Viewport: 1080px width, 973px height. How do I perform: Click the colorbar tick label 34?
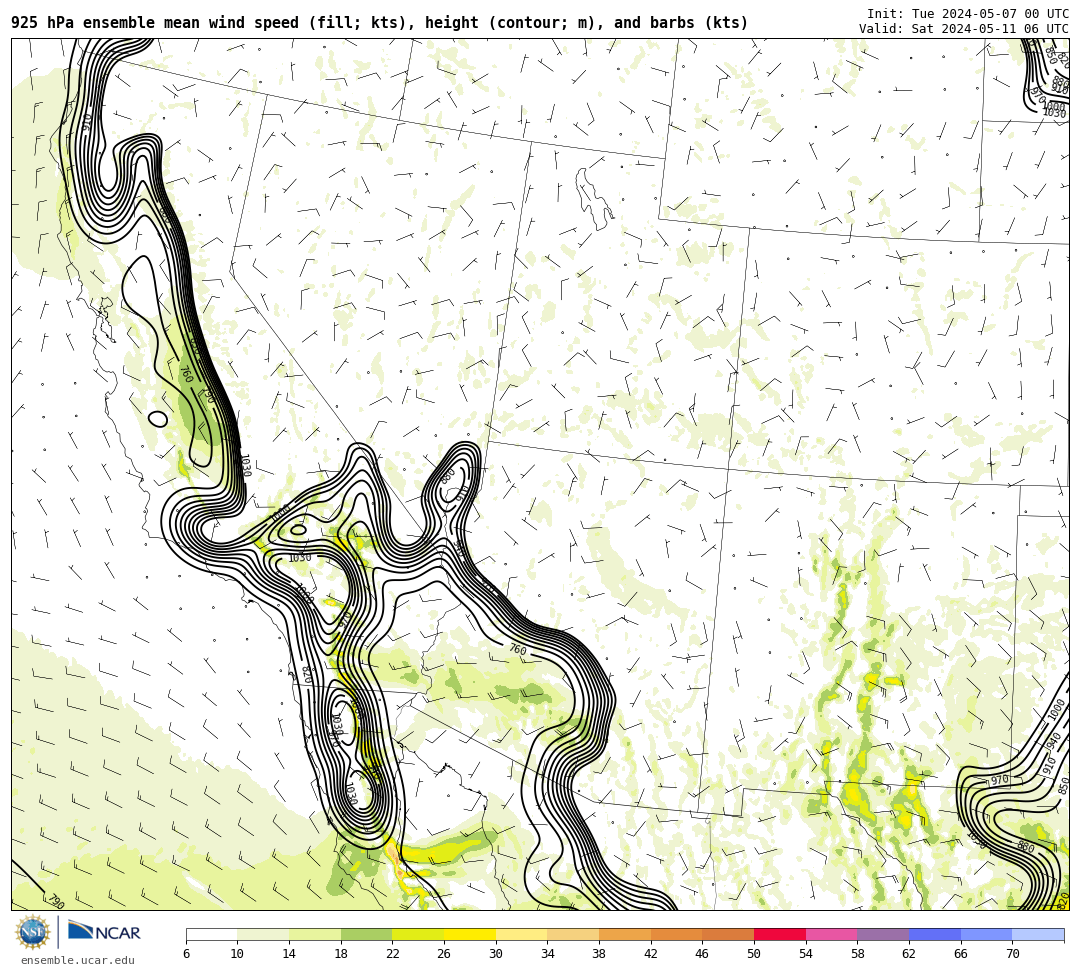click(548, 954)
